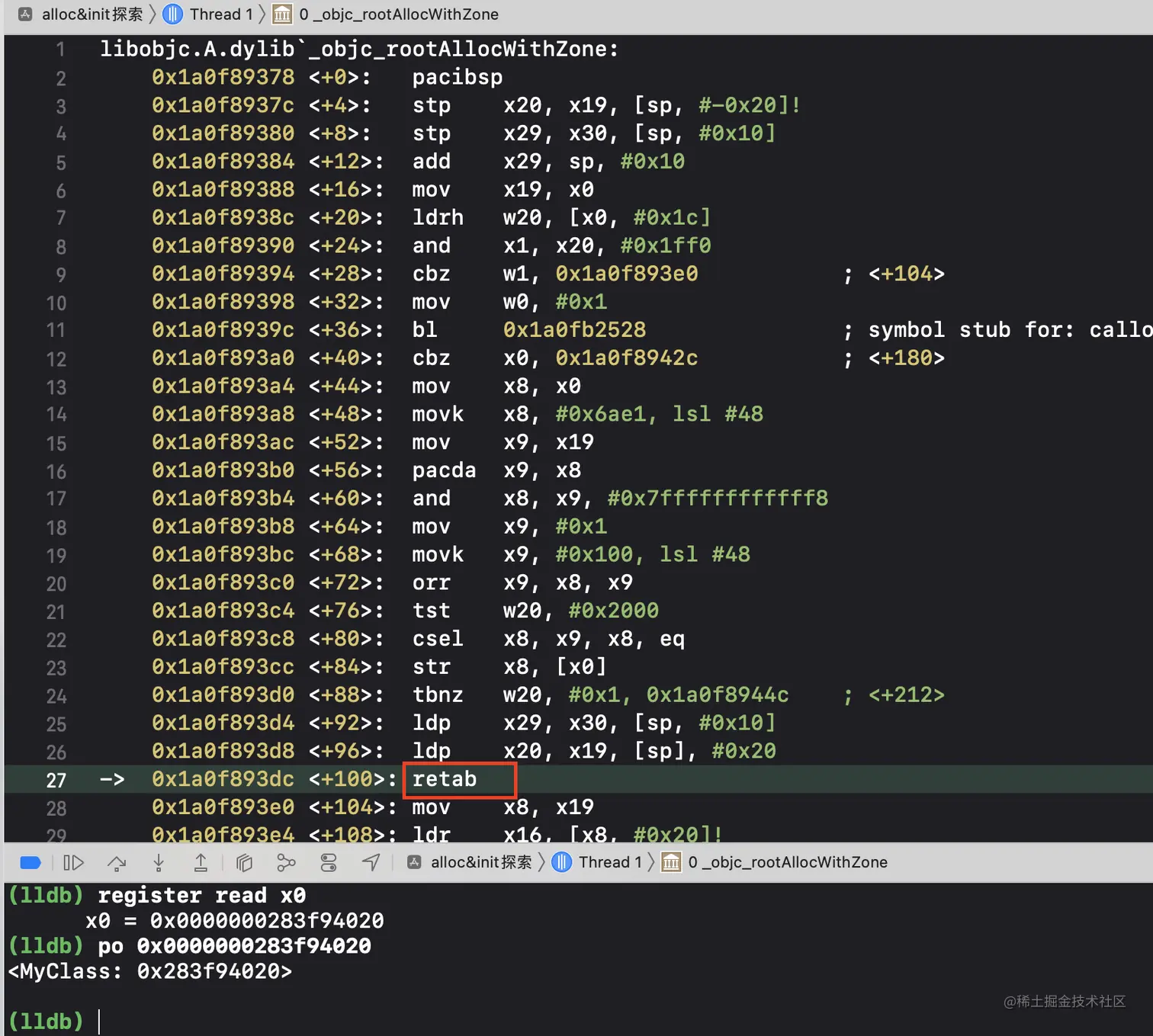Click the retab instruction on line 27
The width and height of the screenshot is (1153, 1036).
point(445,779)
